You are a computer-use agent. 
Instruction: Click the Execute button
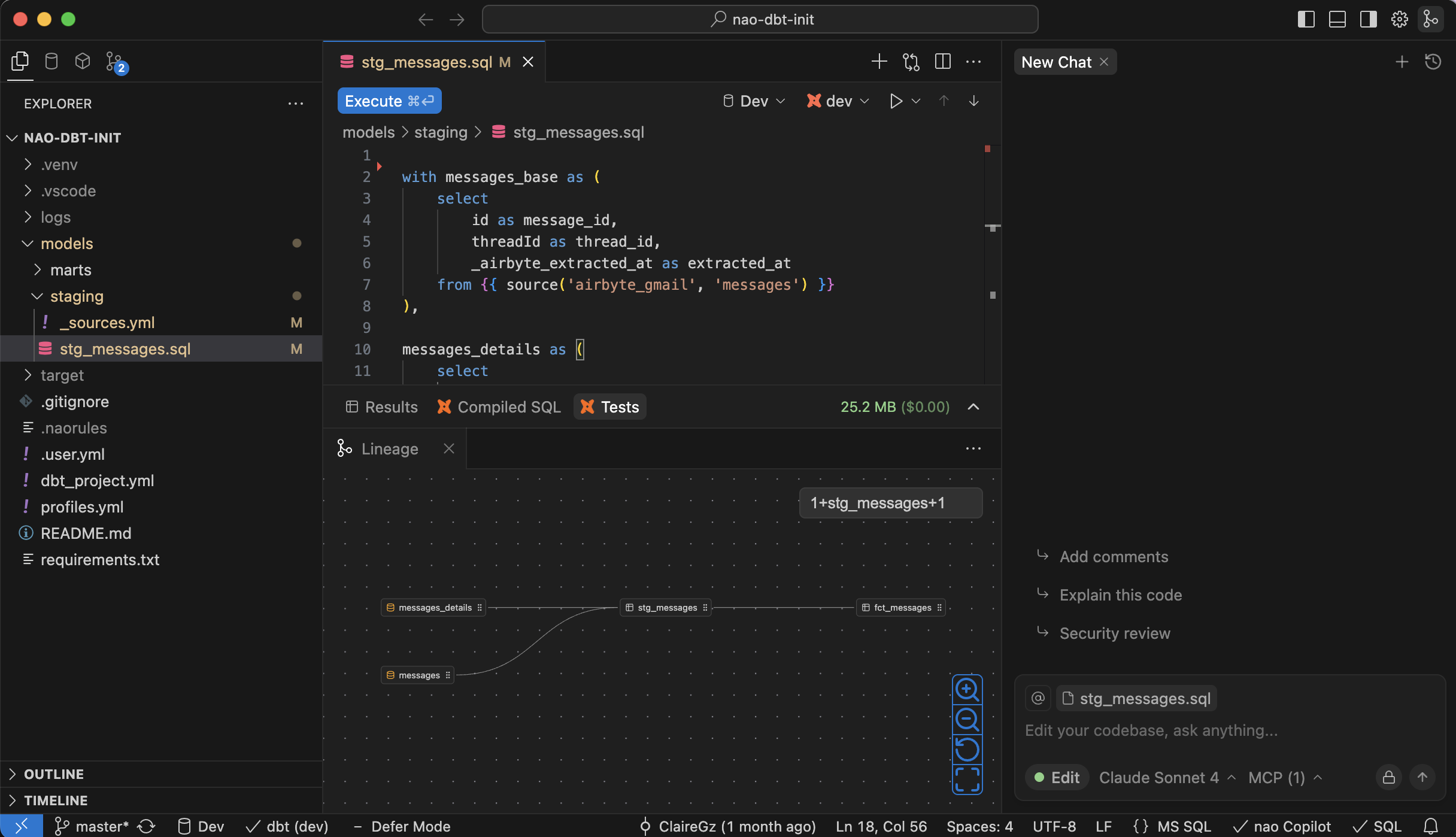point(389,101)
